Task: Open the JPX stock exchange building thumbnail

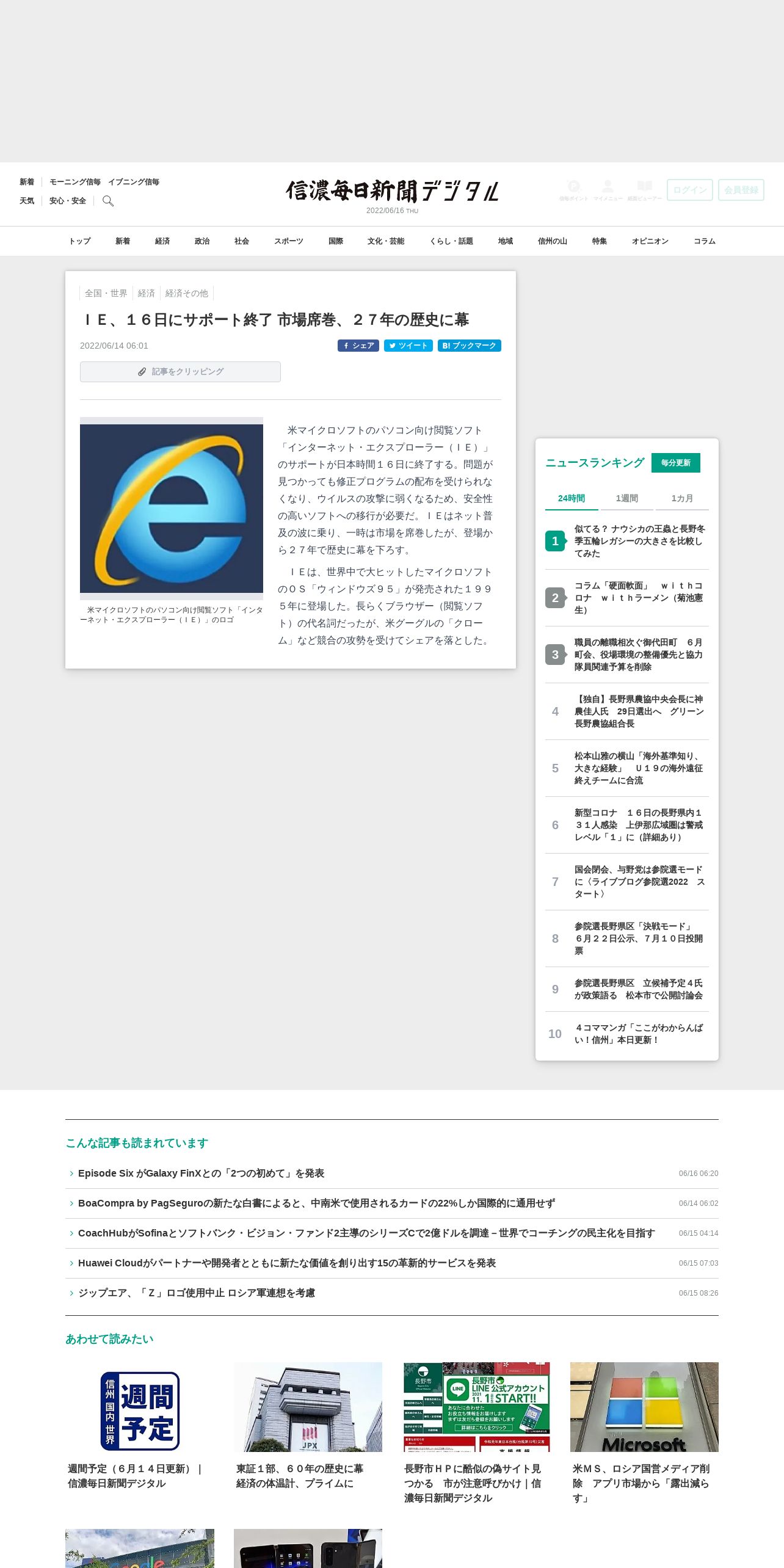Action: tap(308, 1407)
